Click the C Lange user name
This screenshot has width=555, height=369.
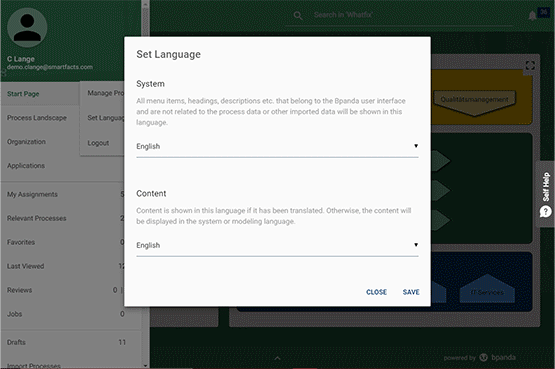(x=21, y=59)
